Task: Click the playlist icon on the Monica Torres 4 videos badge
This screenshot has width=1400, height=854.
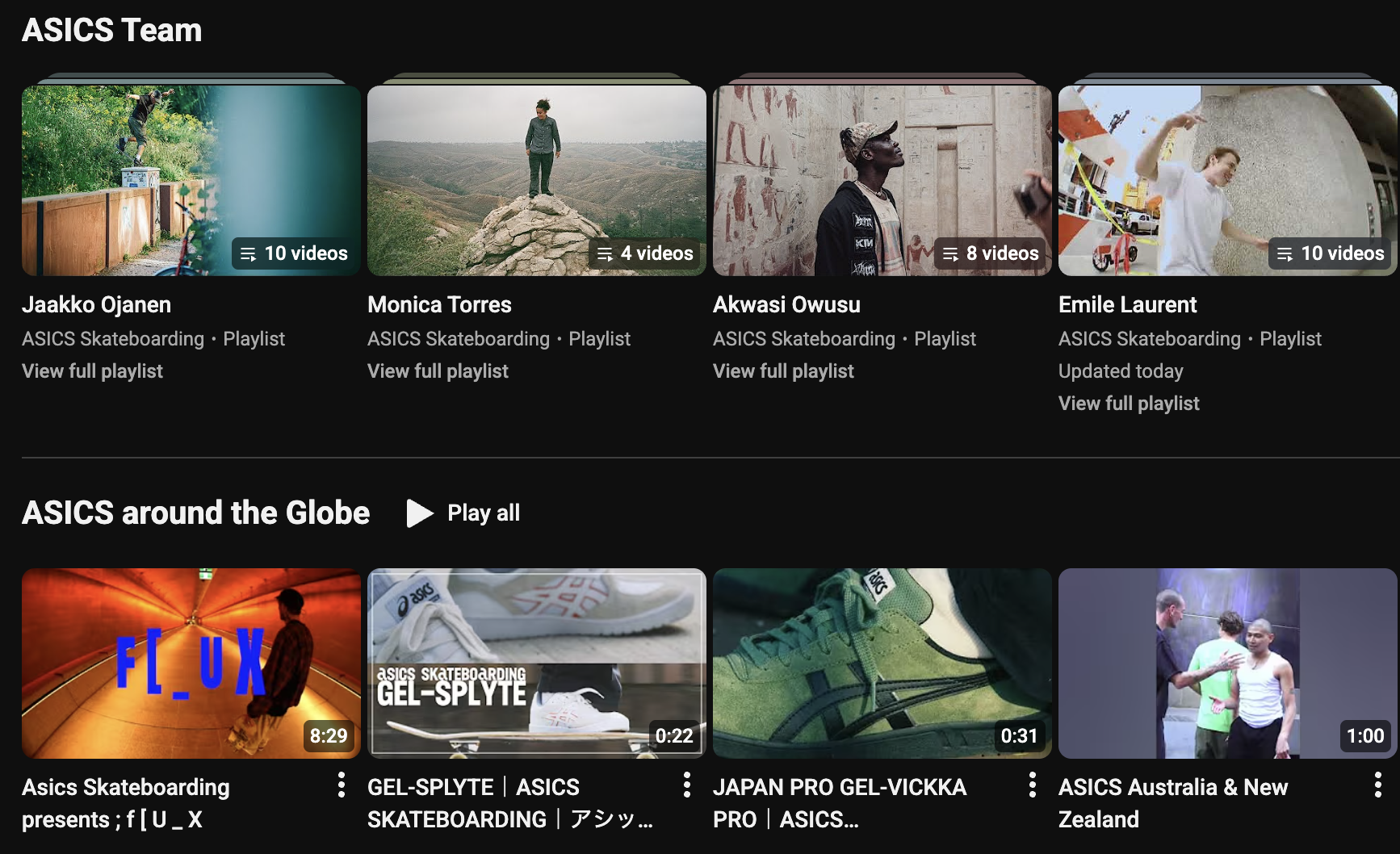Action: (x=605, y=254)
